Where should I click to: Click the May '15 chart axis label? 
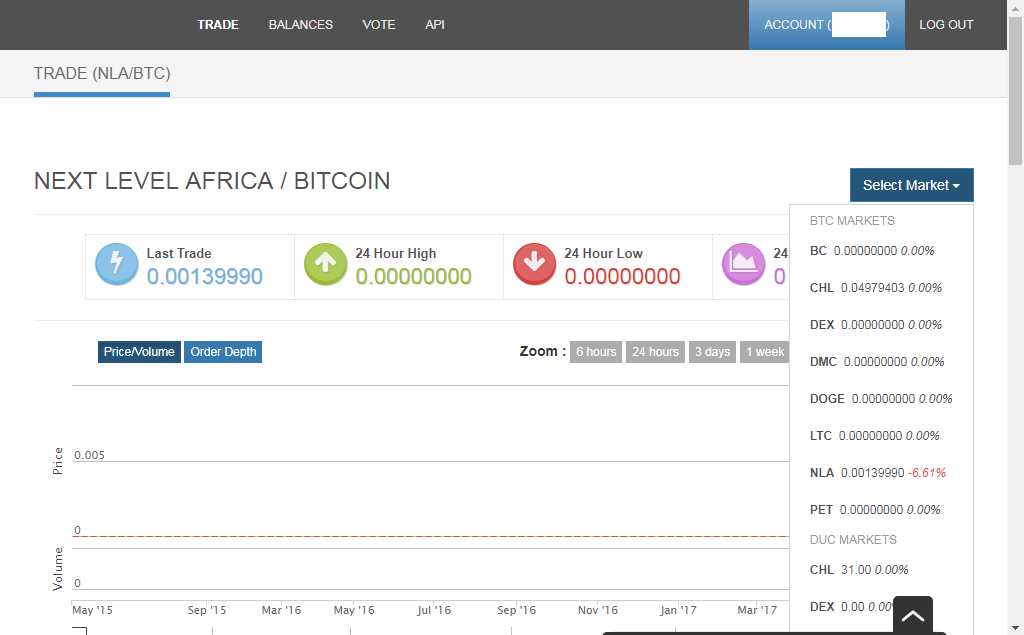[92, 610]
